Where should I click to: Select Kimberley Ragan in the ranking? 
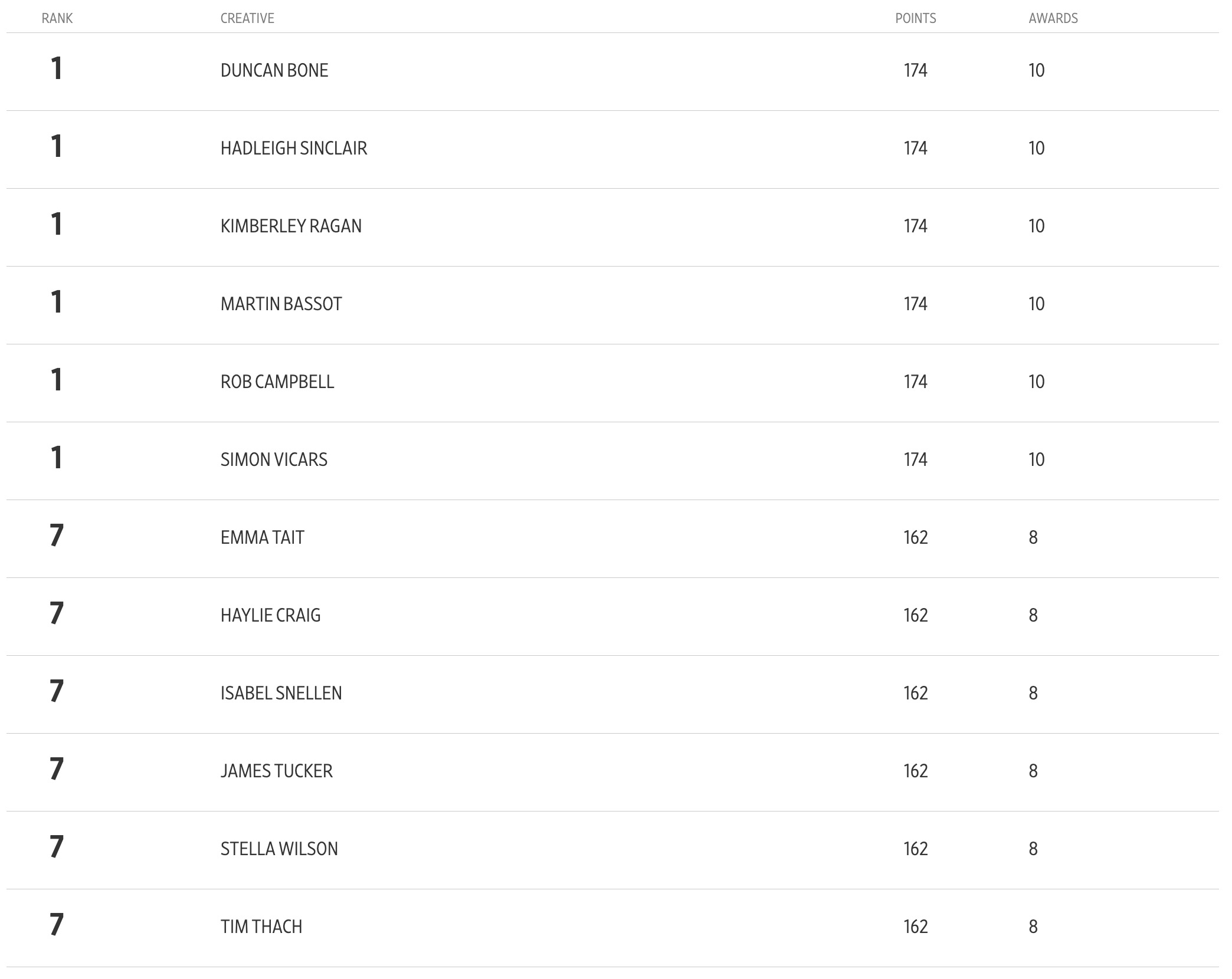pos(291,226)
